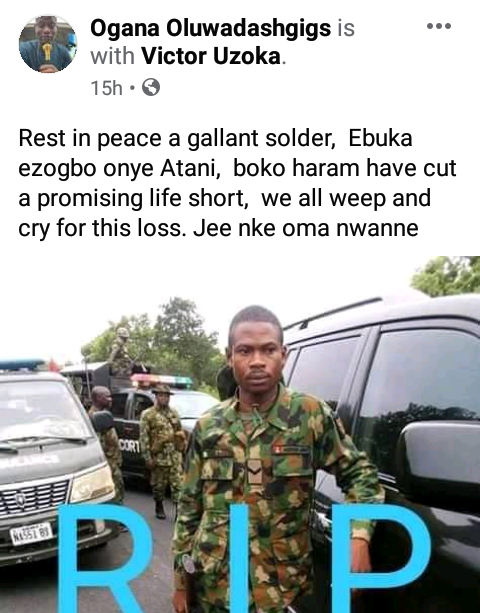The height and width of the screenshot is (613, 480).
Task: Click the globe public audience icon
Action: (x=150, y=87)
